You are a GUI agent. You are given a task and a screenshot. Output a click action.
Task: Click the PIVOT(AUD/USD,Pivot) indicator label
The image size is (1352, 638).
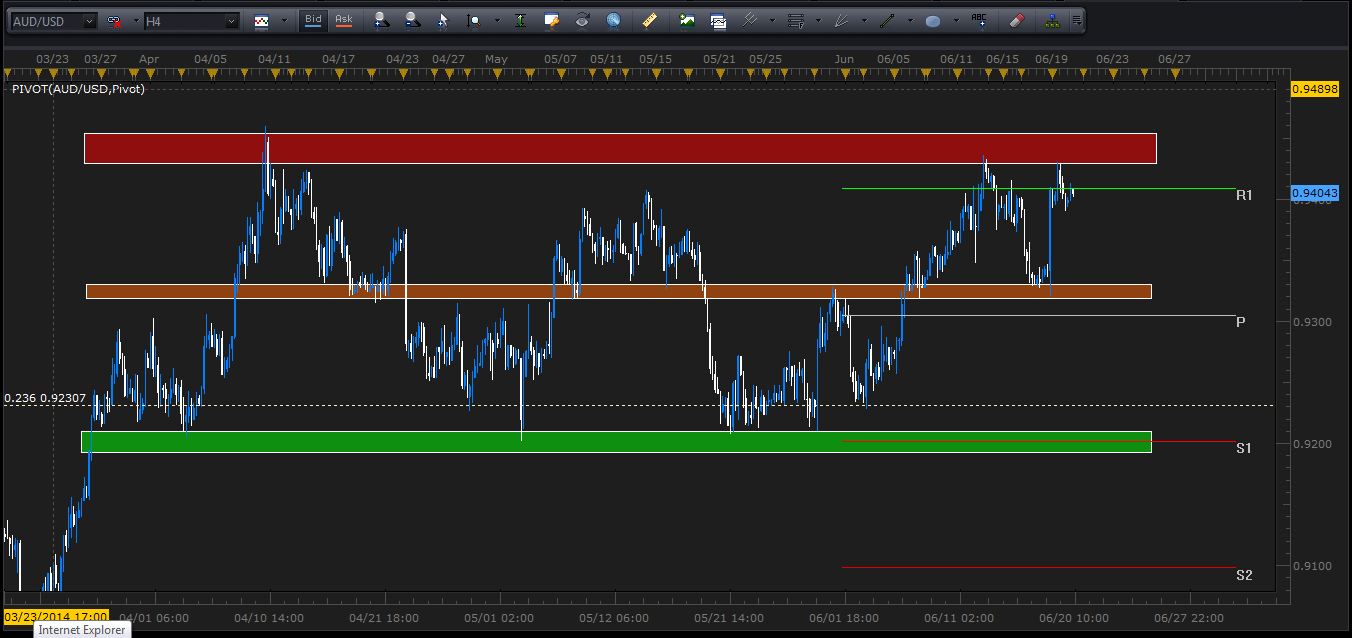click(78, 89)
